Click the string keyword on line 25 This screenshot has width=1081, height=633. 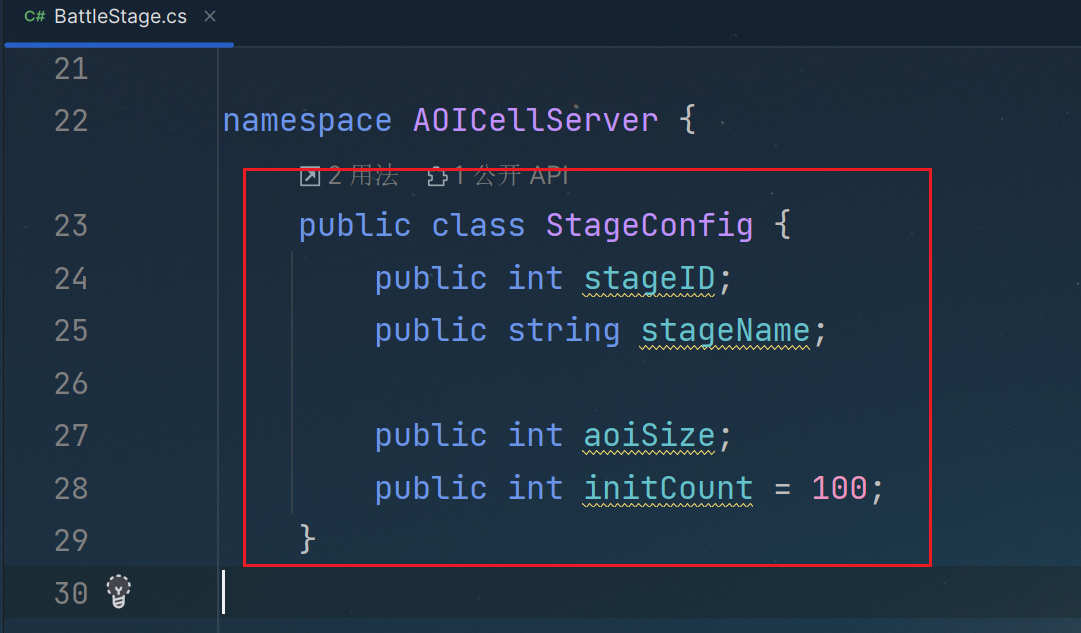[564, 330]
